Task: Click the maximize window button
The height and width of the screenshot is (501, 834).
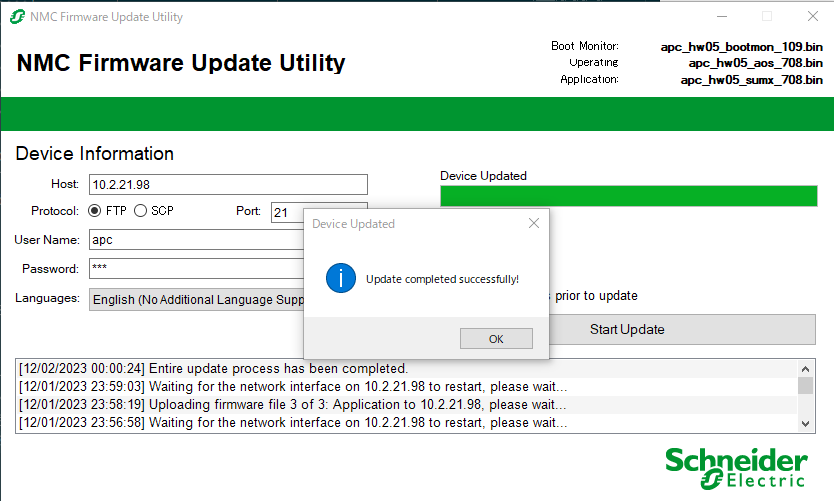Action: 767,16
